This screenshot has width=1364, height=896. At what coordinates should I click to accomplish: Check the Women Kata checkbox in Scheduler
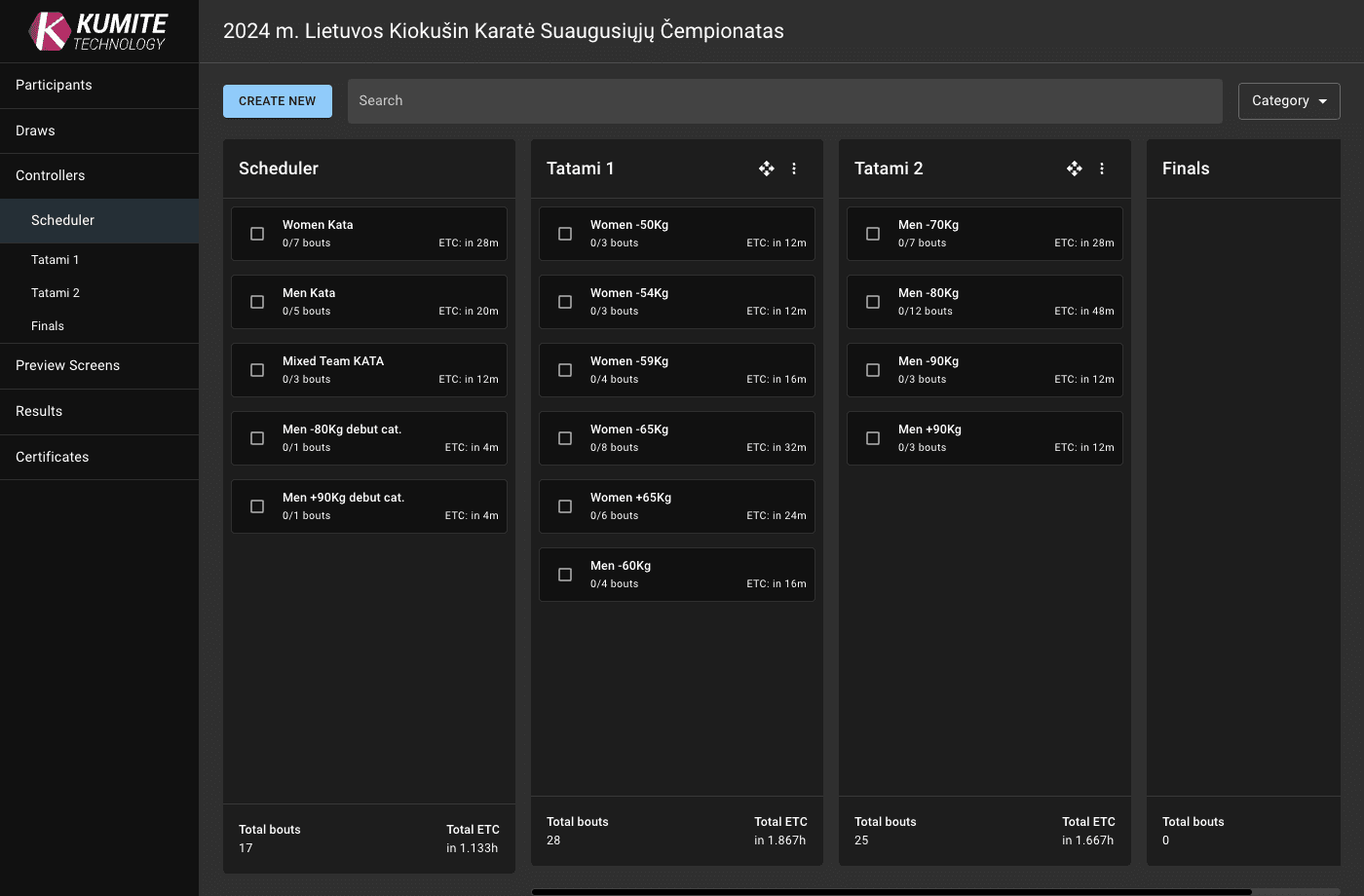coord(256,234)
